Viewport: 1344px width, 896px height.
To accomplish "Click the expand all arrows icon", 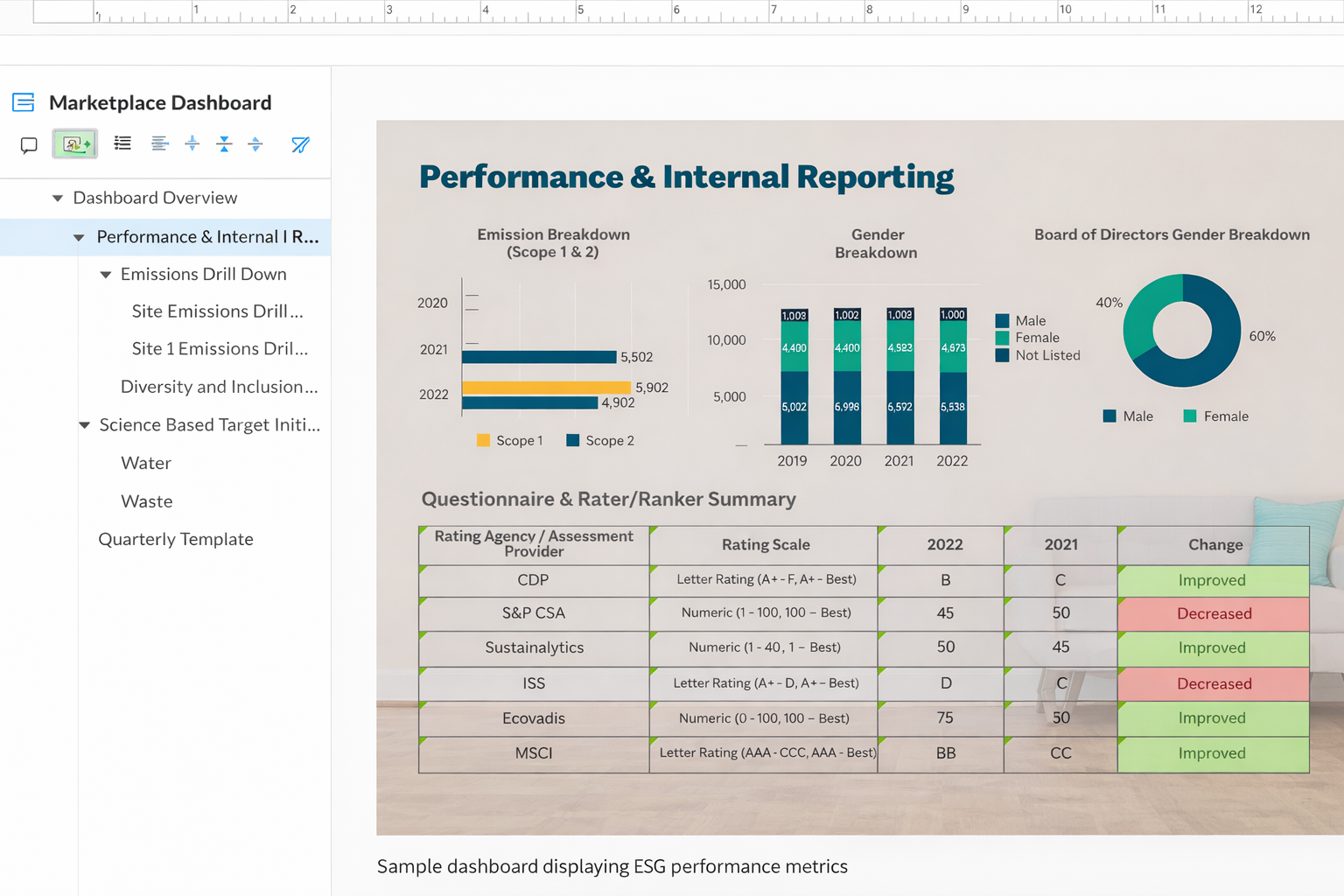I will 255,143.
